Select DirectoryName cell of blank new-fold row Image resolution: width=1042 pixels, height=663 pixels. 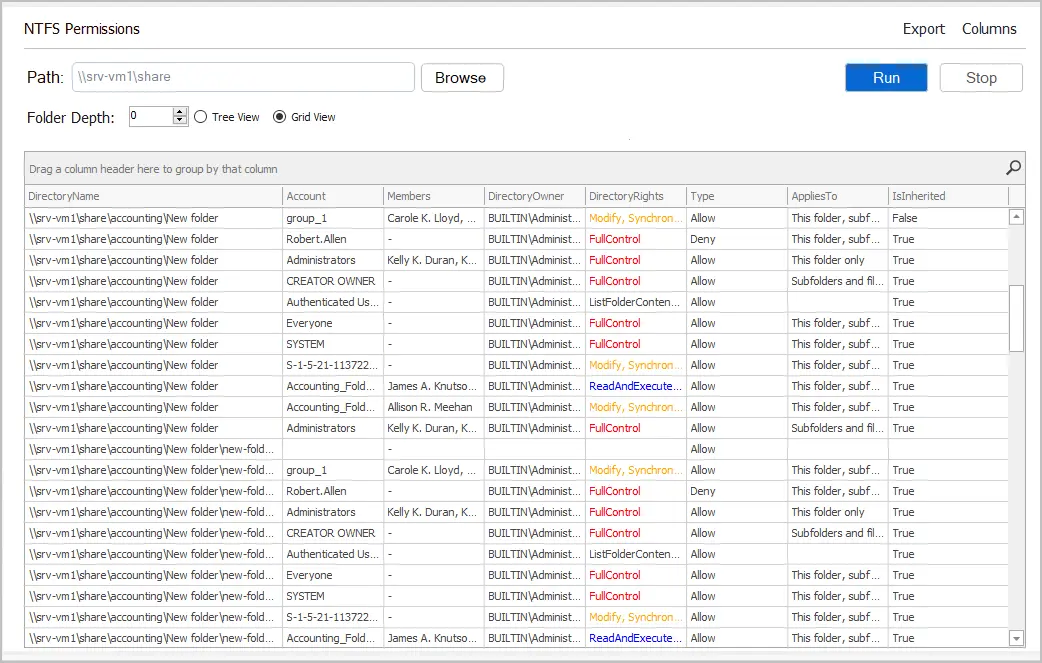153,449
